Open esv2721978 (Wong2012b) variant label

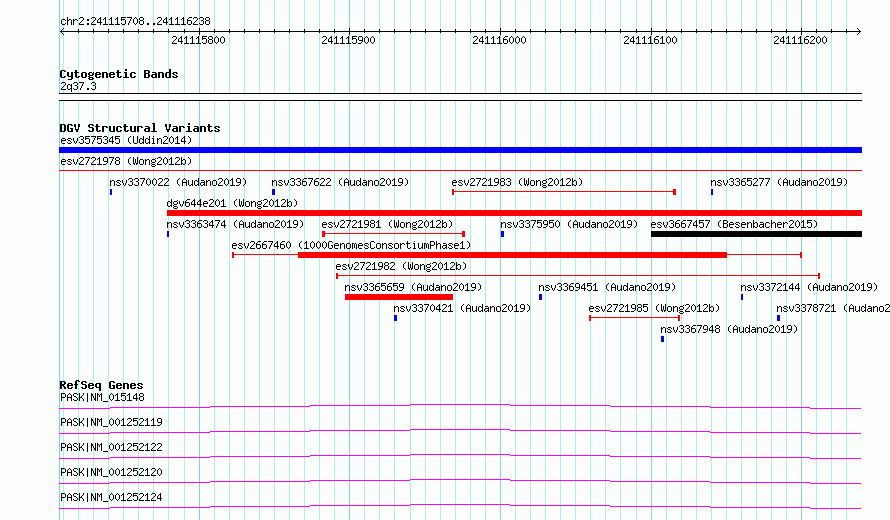pos(126,161)
